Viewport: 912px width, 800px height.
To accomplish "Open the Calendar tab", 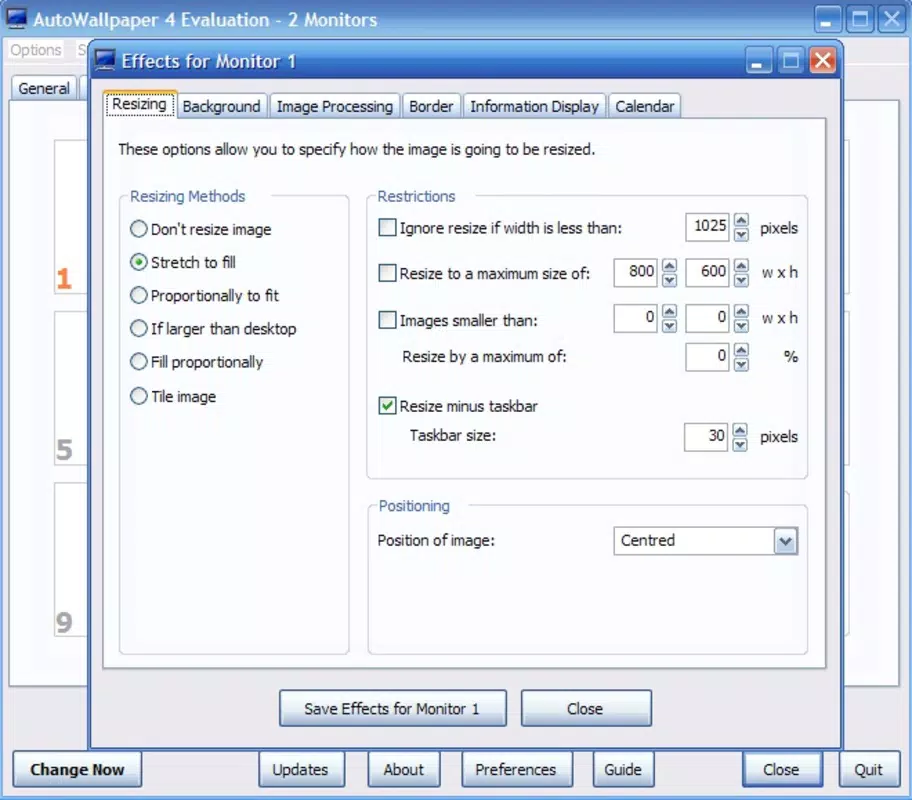I will [x=644, y=106].
